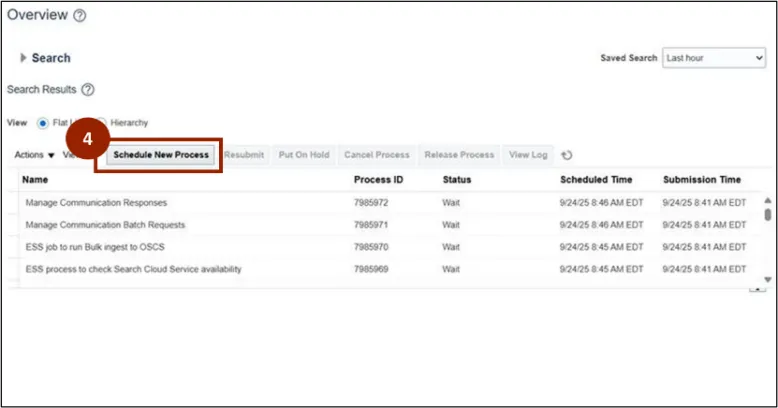This screenshot has height=408, width=778.
Task: Click the Overview help question mark icon
Action: point(80,16)
